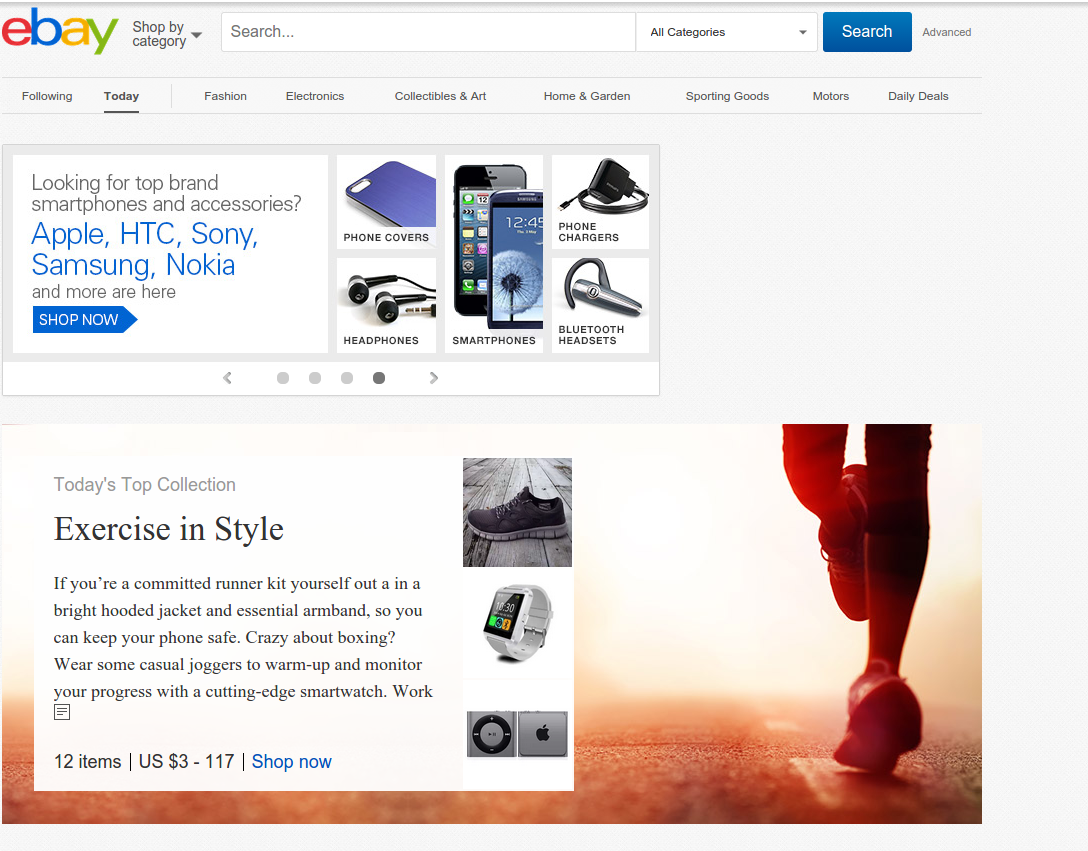The height and width of the screenshot is (851, 1088).
Task: Select the first carousel dot
Action: [283, 378]
